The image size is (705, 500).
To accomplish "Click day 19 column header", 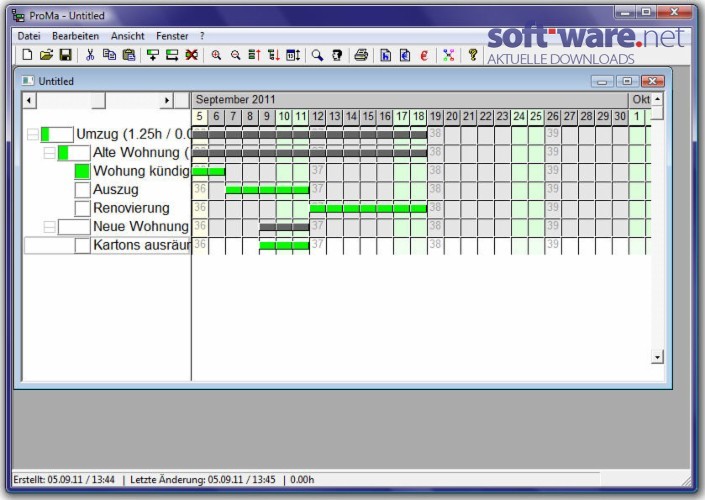I will coord(435,116).
